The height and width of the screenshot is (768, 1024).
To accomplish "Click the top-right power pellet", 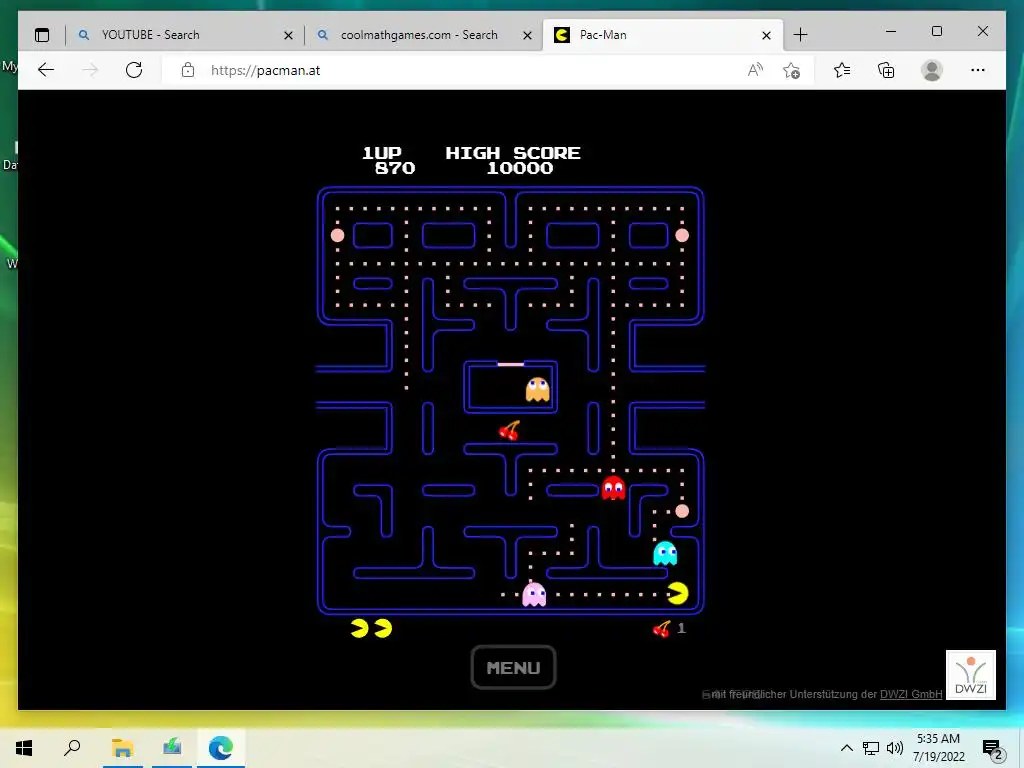I will 682,235.
